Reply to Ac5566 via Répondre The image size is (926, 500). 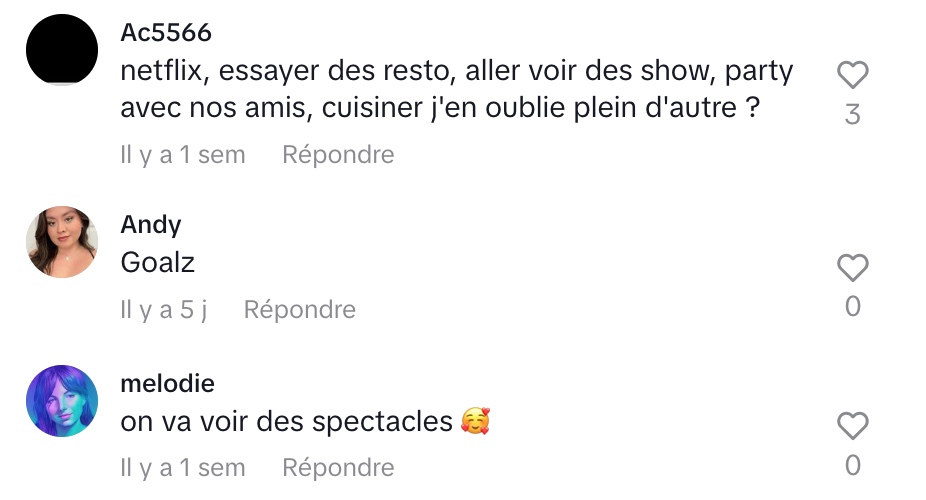click(x=338, y=155)
